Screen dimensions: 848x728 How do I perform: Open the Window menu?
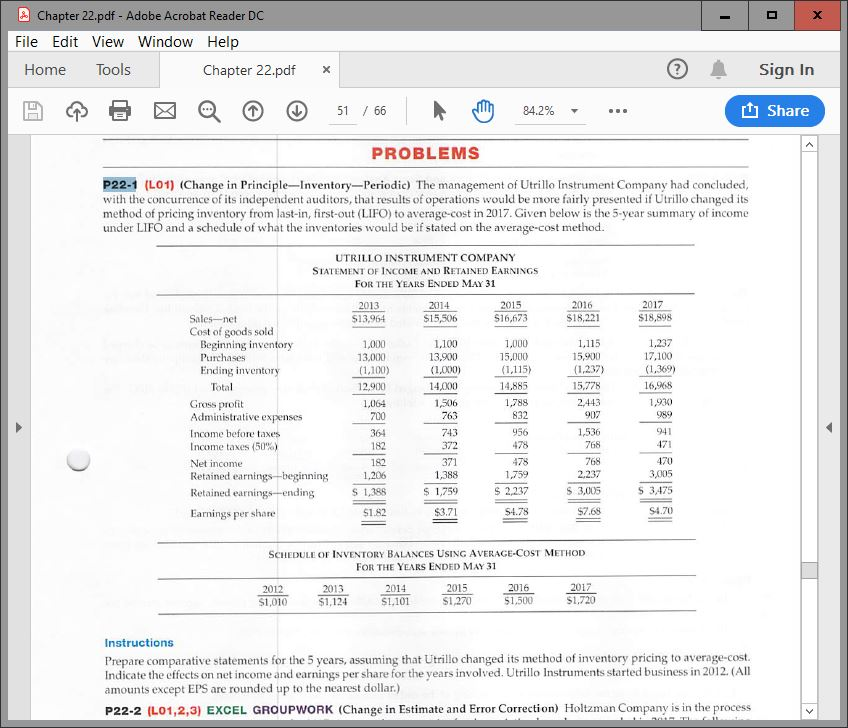click(x=165, y=42)
